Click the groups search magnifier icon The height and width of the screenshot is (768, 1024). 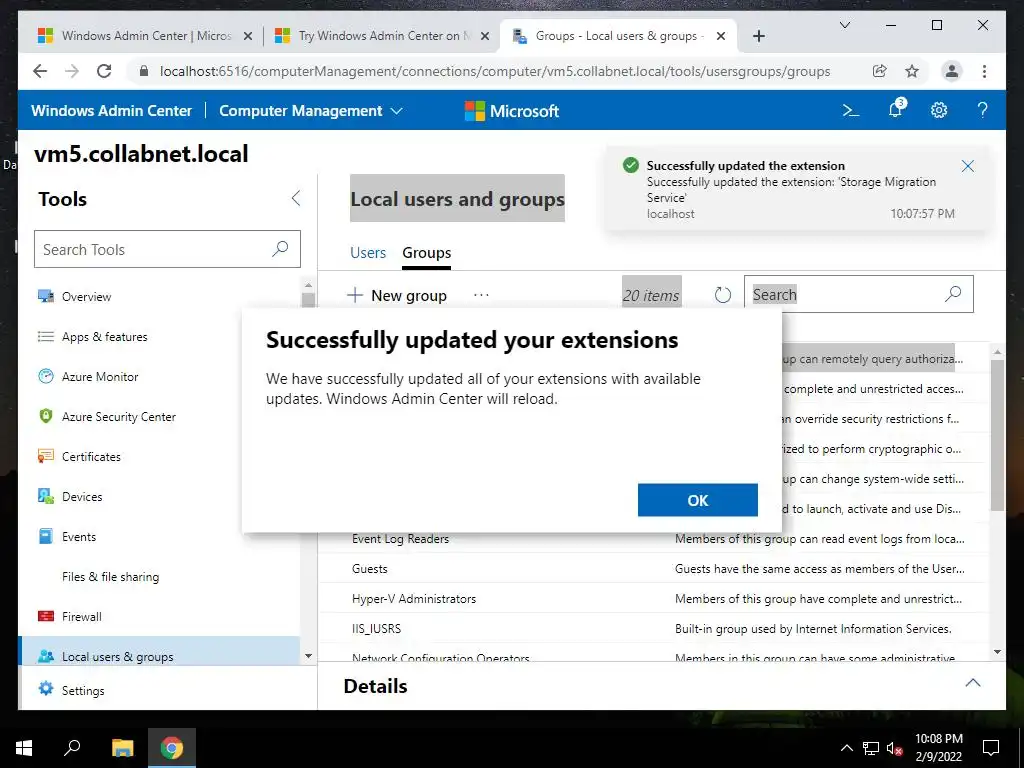click(953, 295)
